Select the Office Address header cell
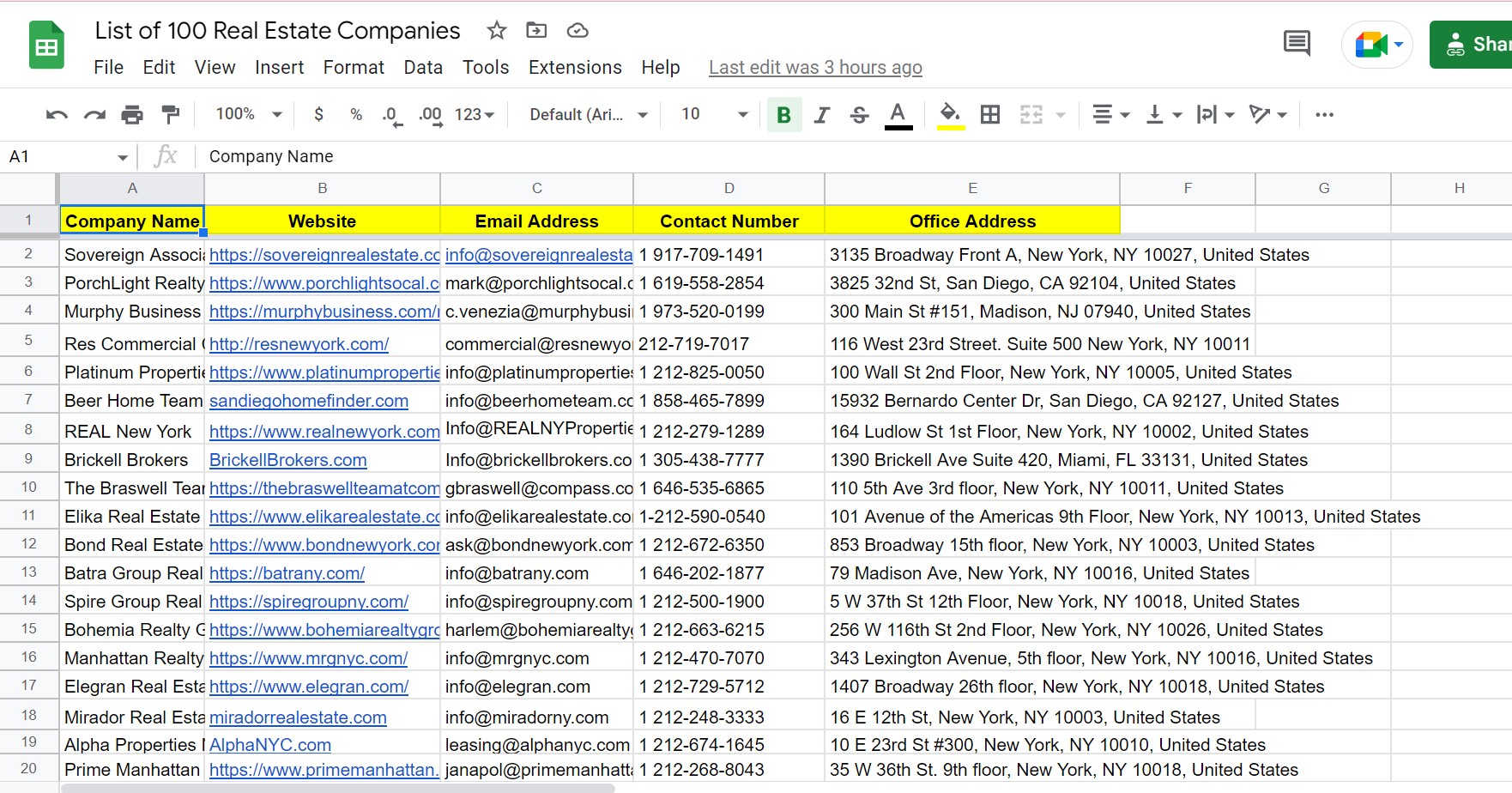This screenshot has height=793, width=1512. coord(972,221)
